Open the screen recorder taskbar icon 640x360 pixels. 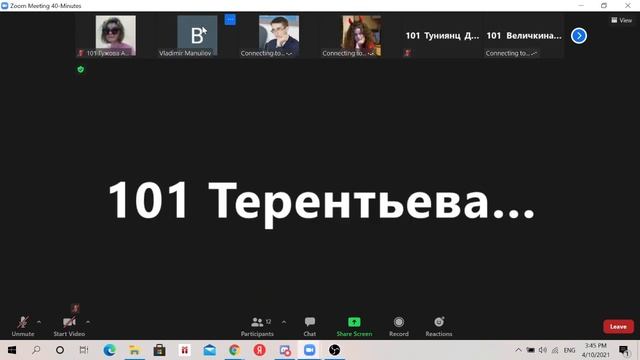pyautogui.click(x=284, y=350)
